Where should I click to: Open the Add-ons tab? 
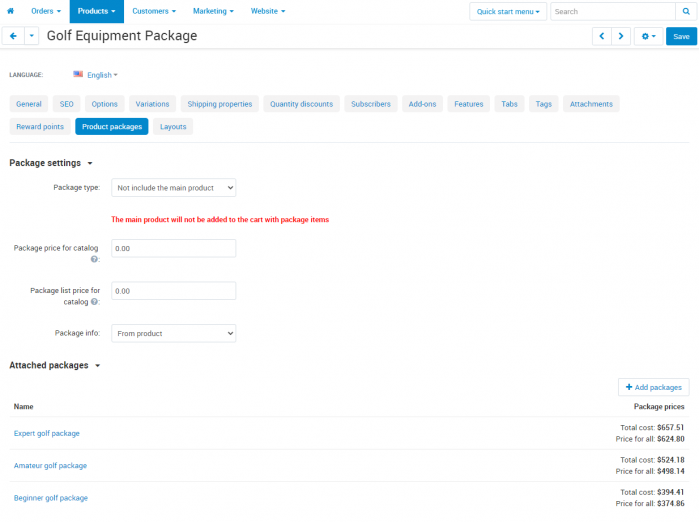pyautogui.click(x=422, y=104)
